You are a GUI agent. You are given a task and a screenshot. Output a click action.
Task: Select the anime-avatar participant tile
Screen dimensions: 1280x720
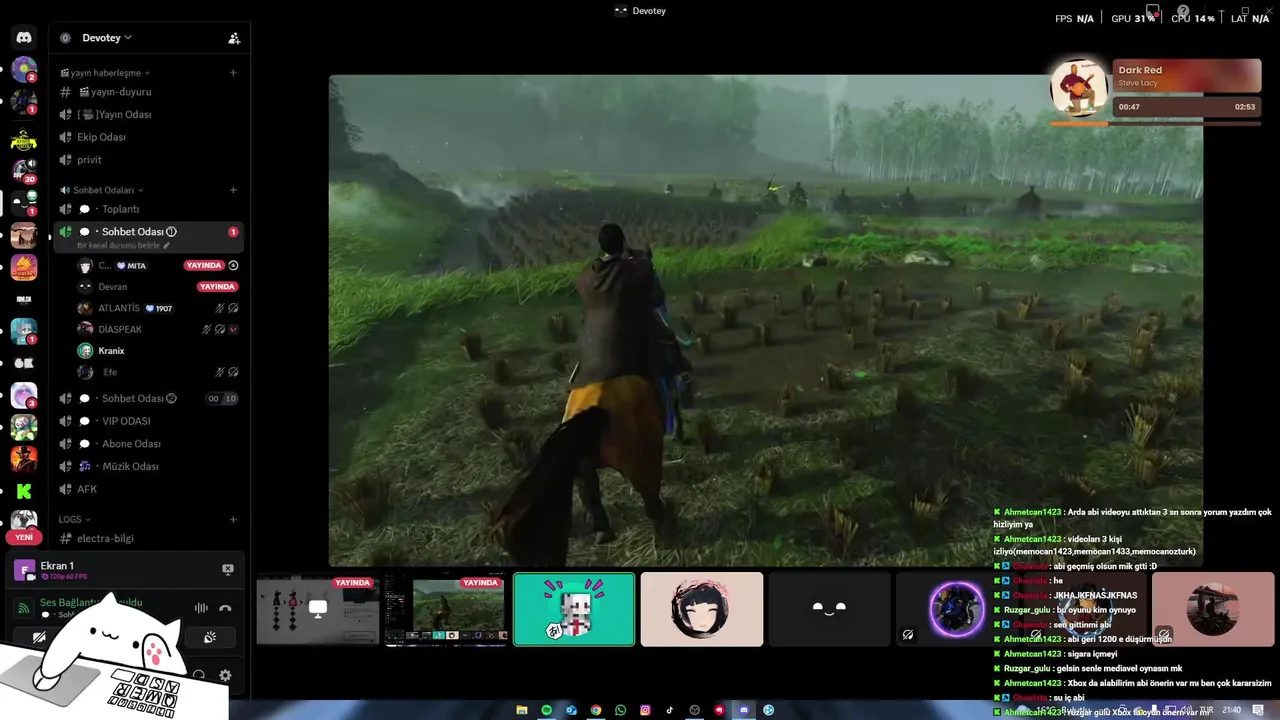click(702, 609)
